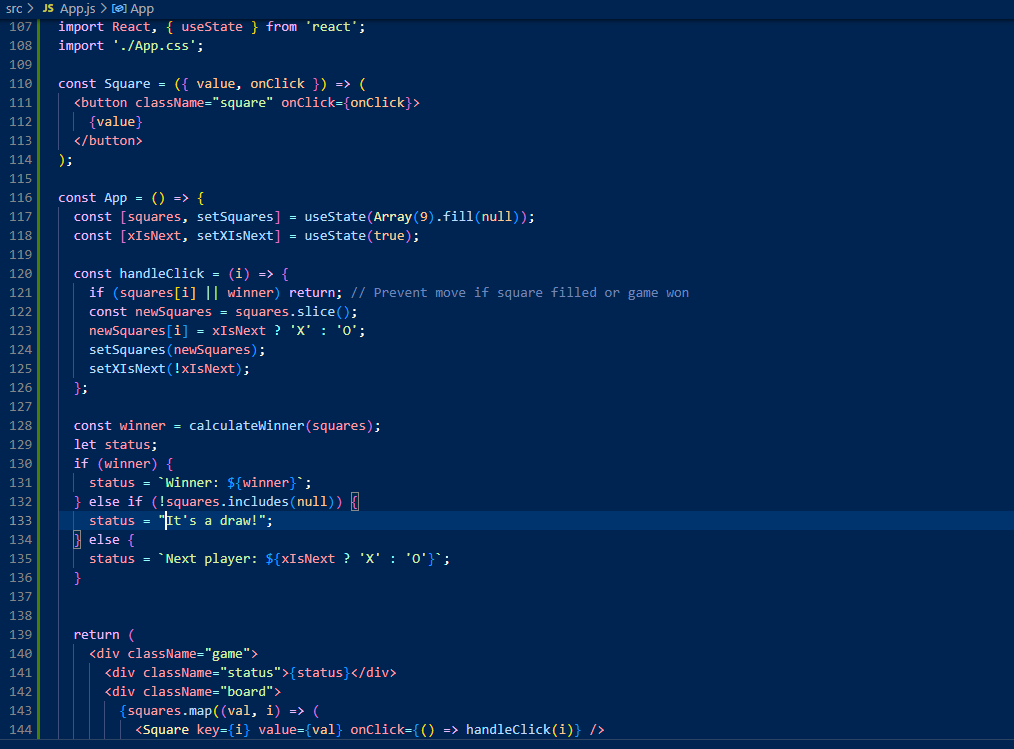
Task: Click the matching closing brace on line 134
Action: point(78,539)
